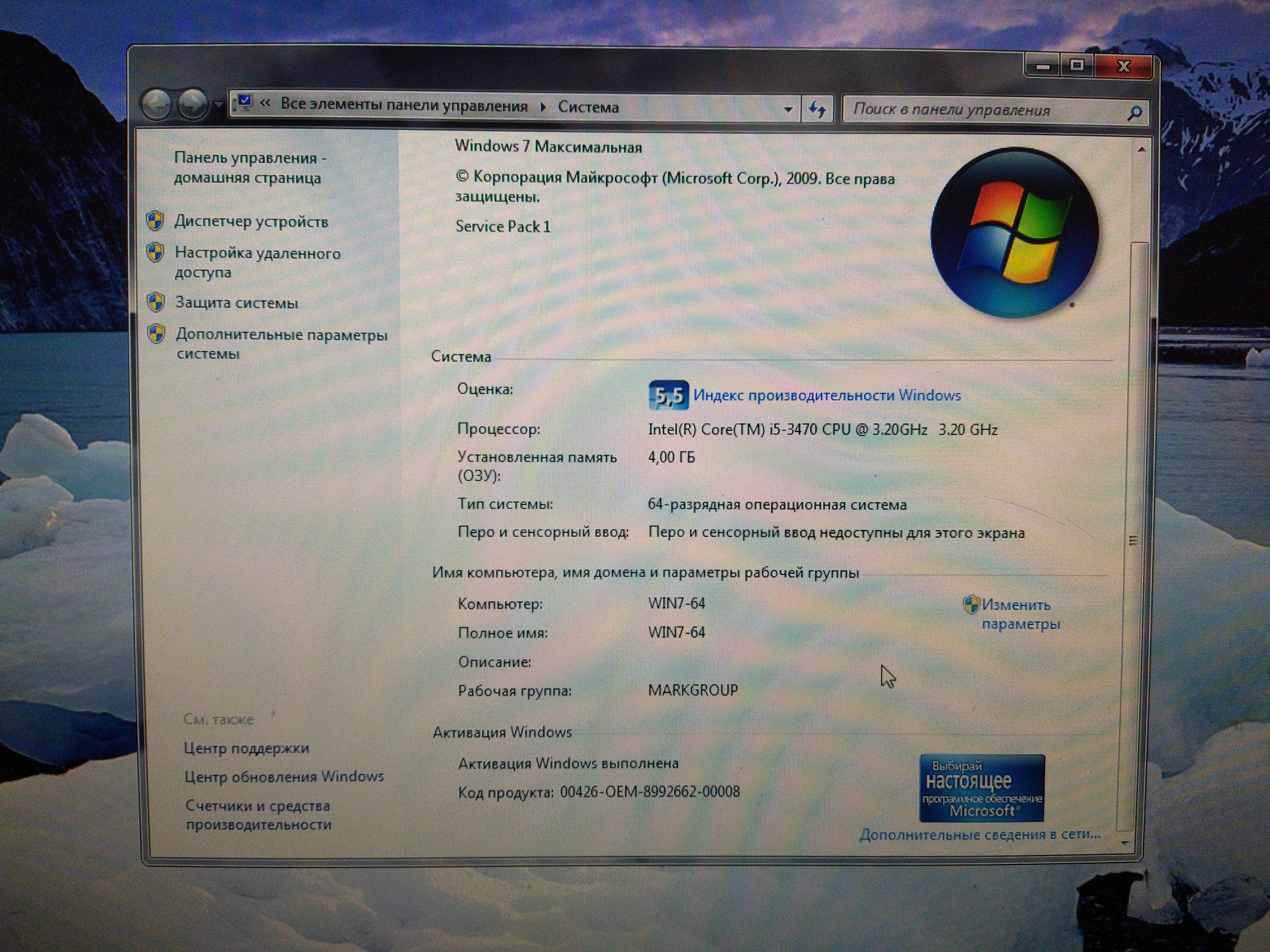Image resolution: width=1270 pixels, height=952 pixels.
Task: Go forward with the Forward arrow button
Action: [192, 103]
